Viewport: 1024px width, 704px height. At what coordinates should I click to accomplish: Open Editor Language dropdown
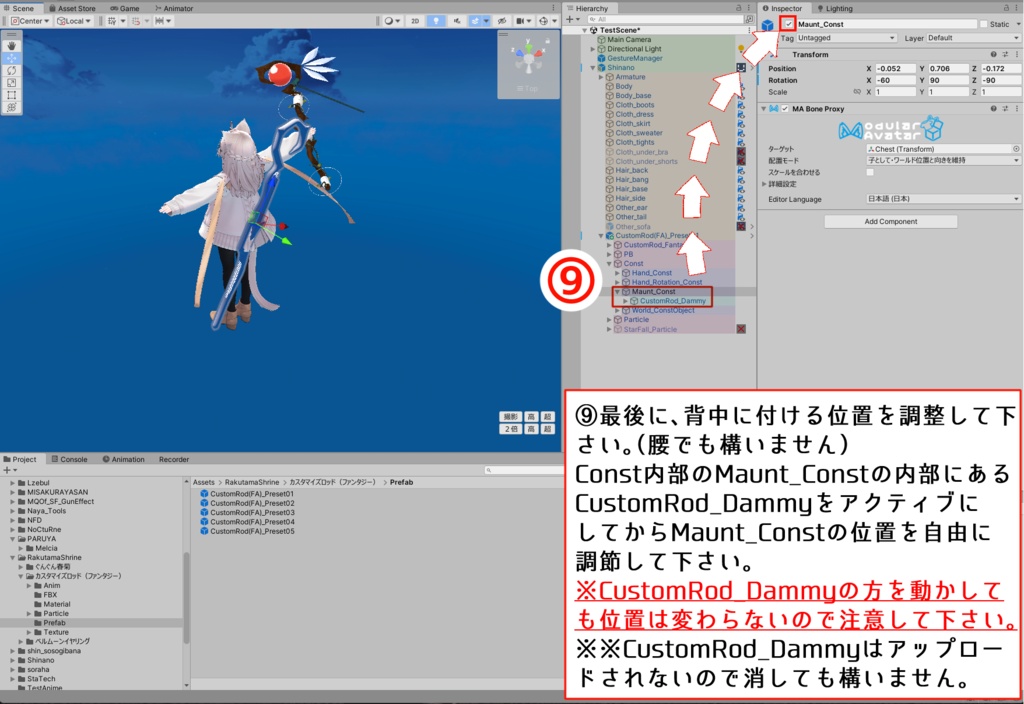click(x=942, y=199)
